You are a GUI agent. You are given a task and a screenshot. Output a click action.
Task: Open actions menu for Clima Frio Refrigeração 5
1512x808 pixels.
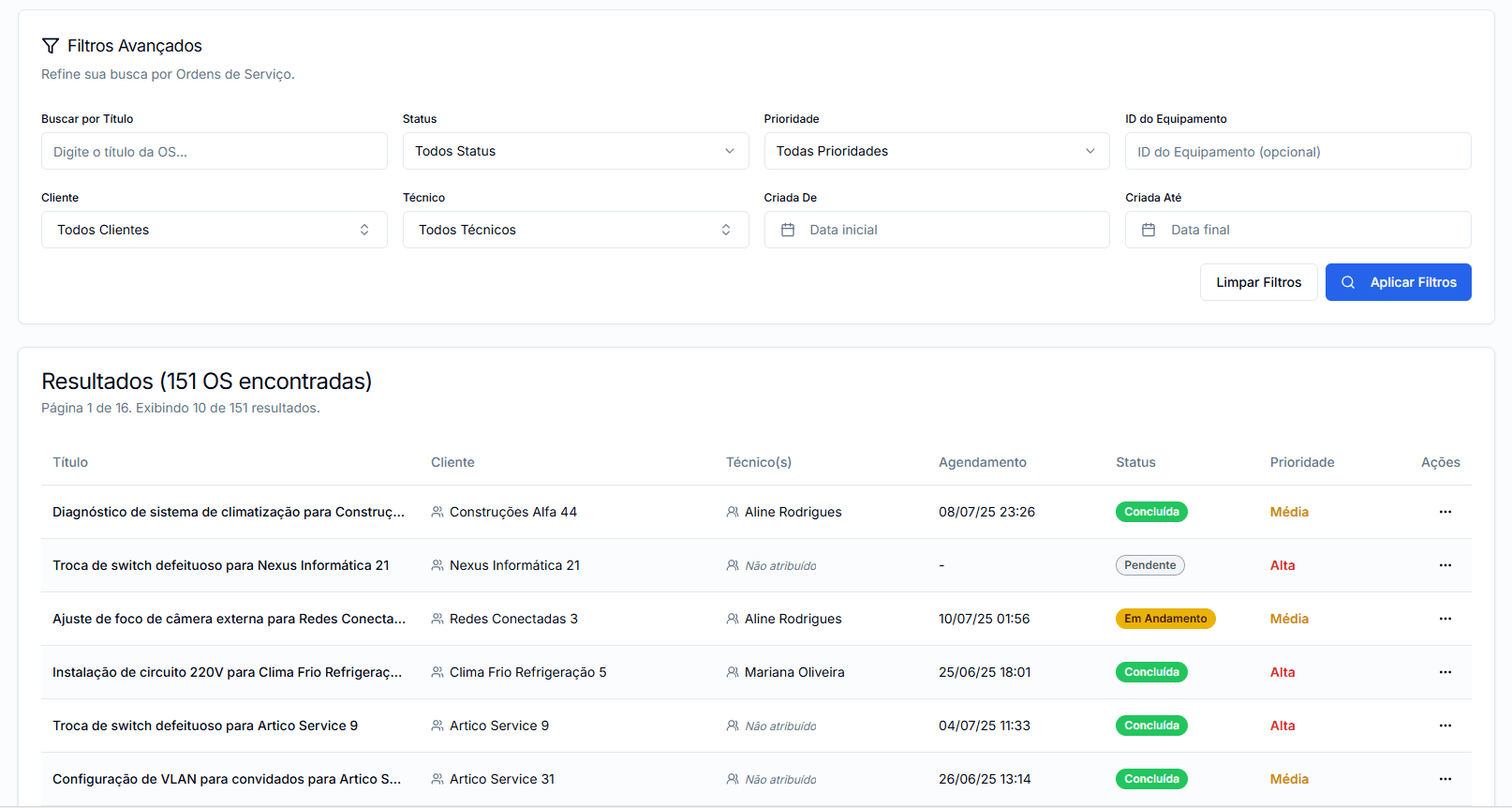click(1445, 672)
